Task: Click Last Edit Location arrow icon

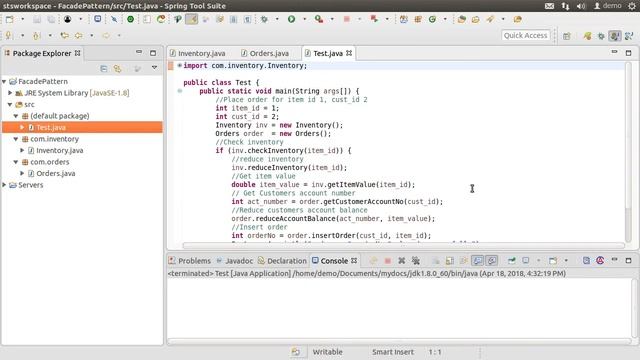Action: (x=64, y=36)
